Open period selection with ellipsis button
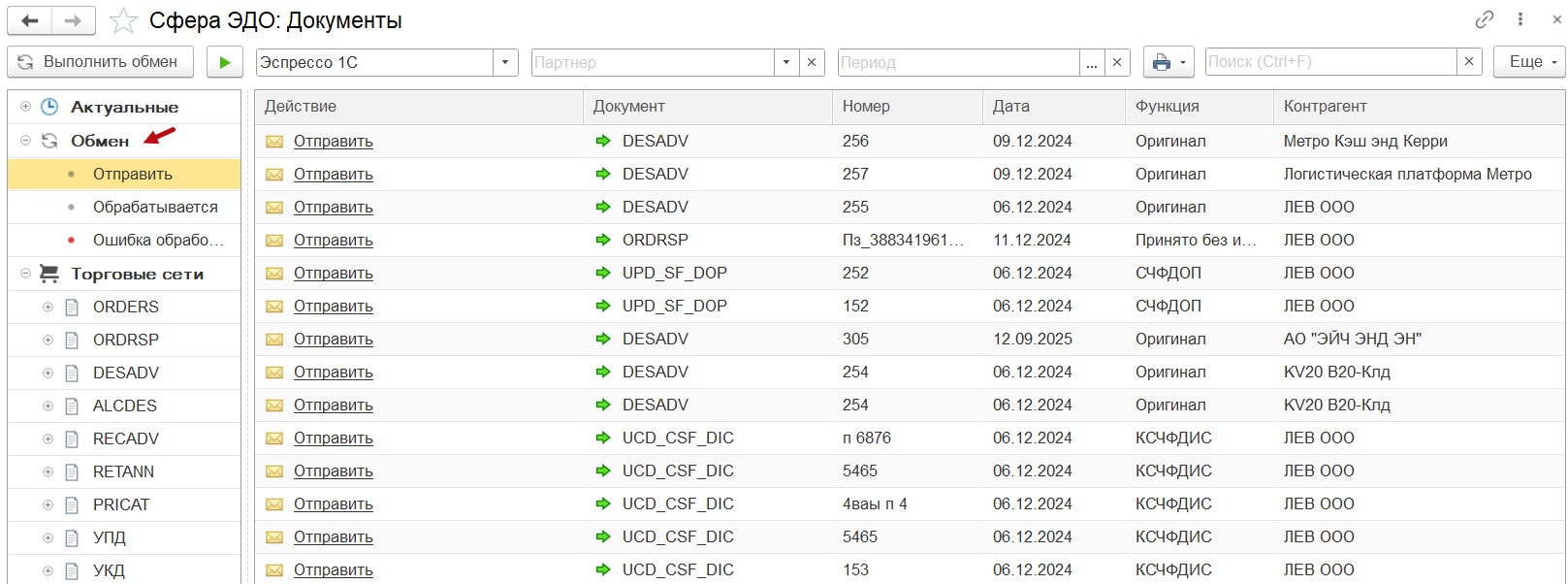1568x584 pixels. pyautogui.click(x=1092, y=62)
